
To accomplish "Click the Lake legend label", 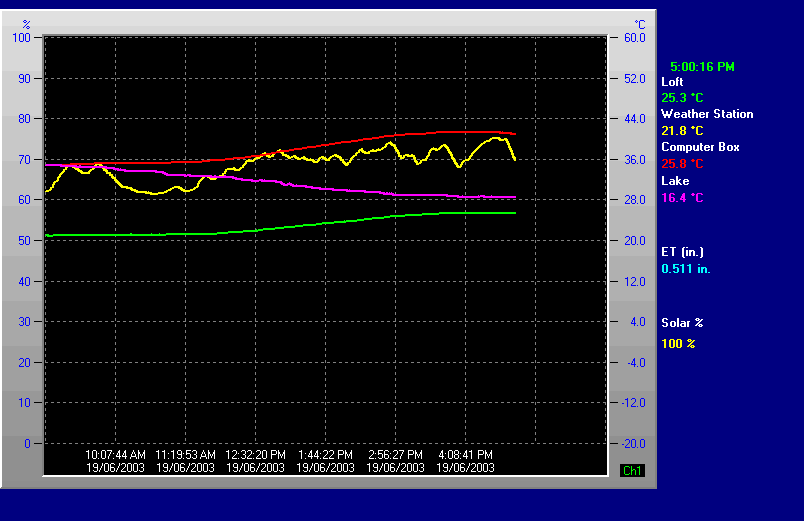I will (x=674, y=181).
